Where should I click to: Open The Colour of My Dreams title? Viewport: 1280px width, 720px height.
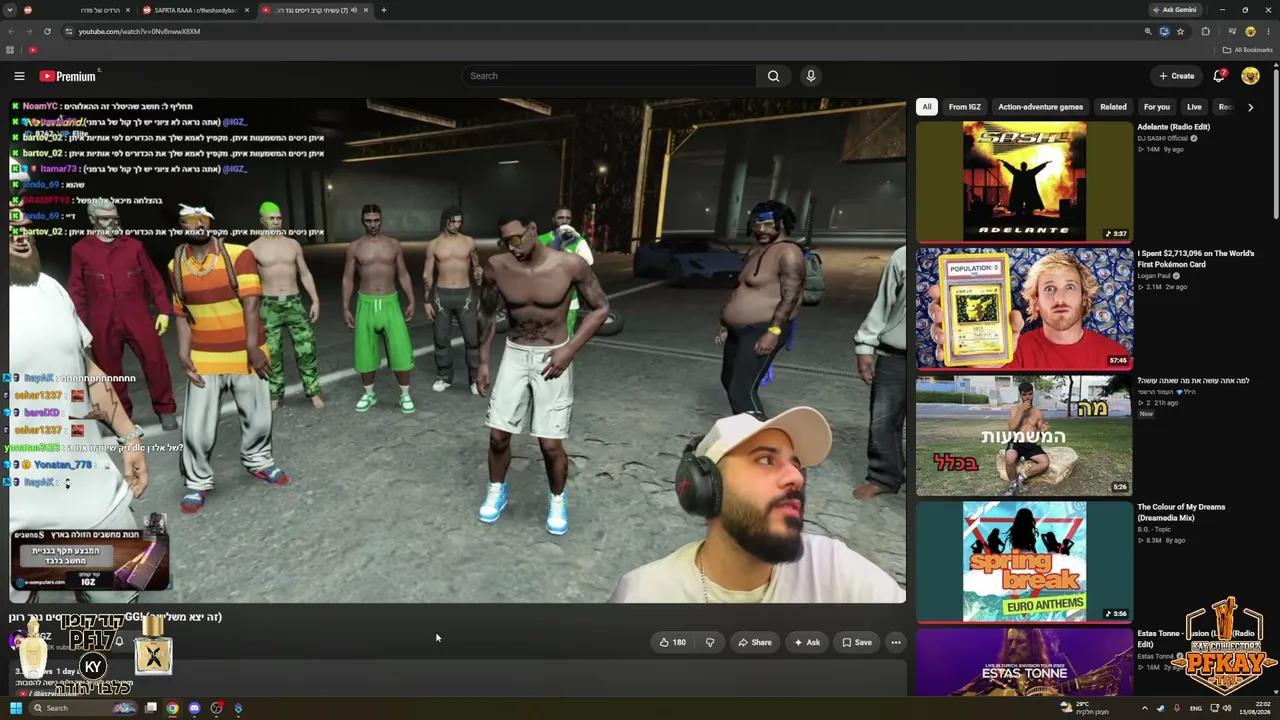(1180, 512)
